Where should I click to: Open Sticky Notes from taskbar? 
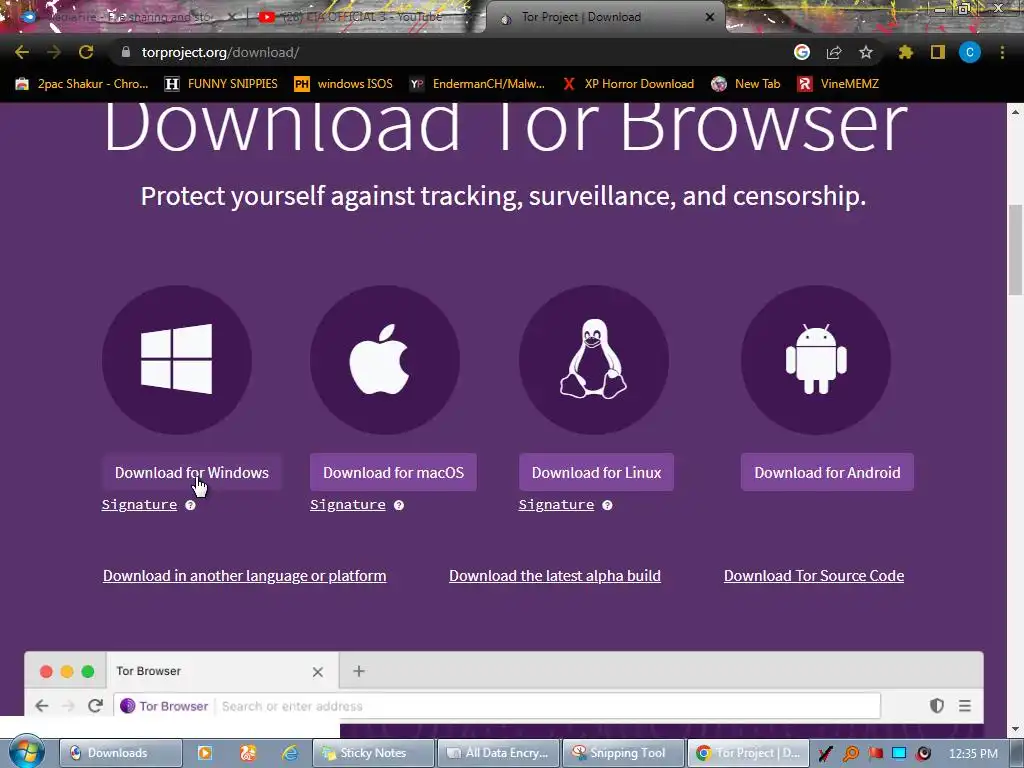374,753
